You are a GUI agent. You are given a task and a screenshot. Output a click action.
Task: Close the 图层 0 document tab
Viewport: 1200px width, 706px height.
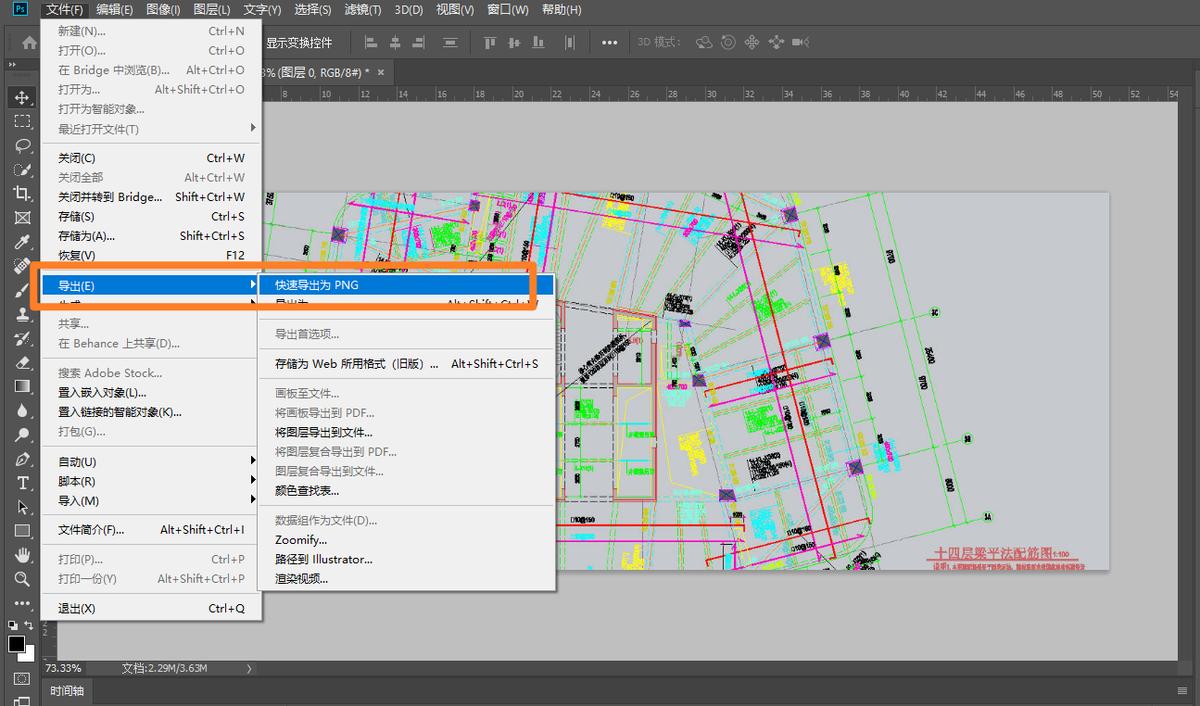tap(380, 72)
